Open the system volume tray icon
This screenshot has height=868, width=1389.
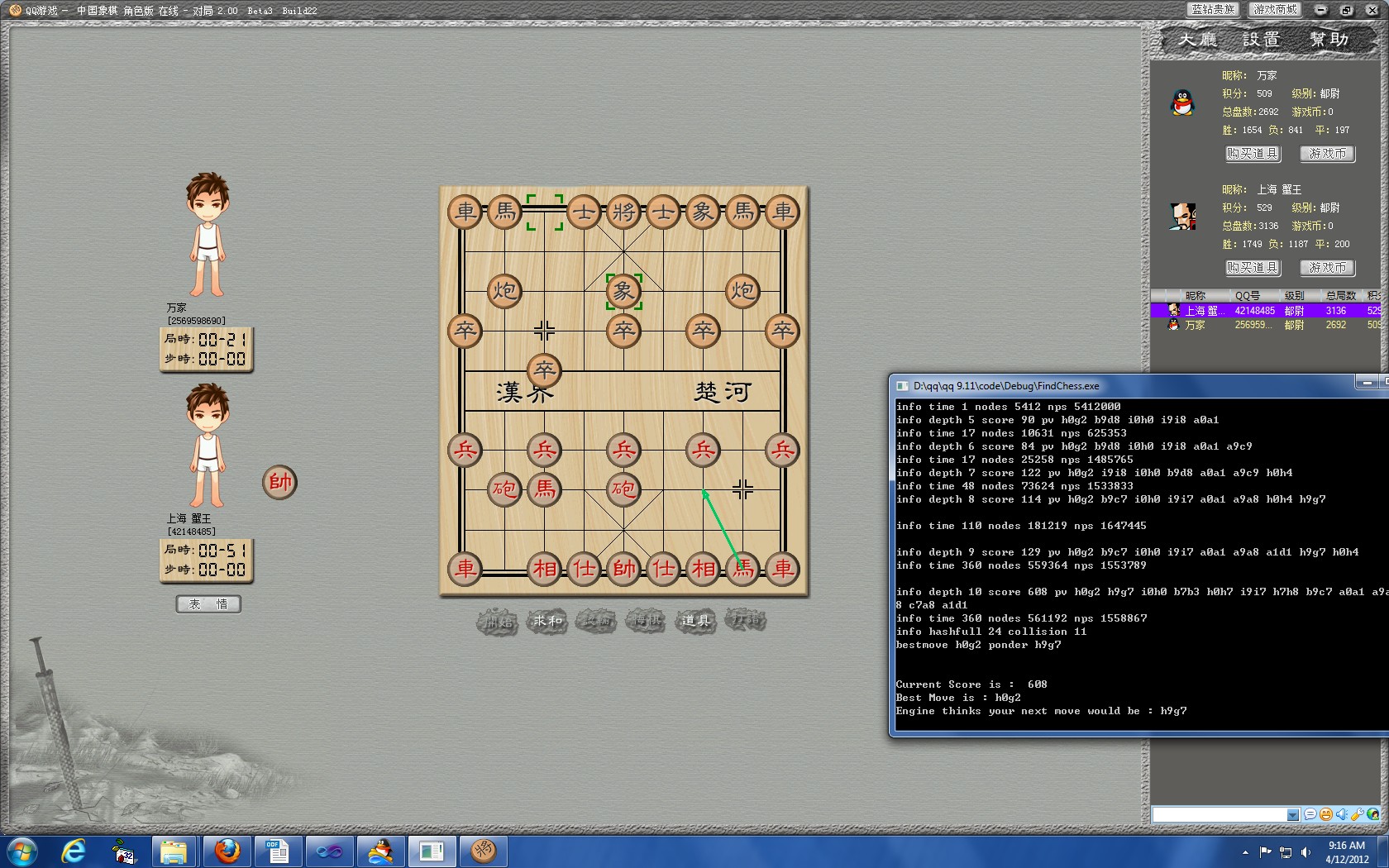pyautogui.click(x=1305, y=852)
